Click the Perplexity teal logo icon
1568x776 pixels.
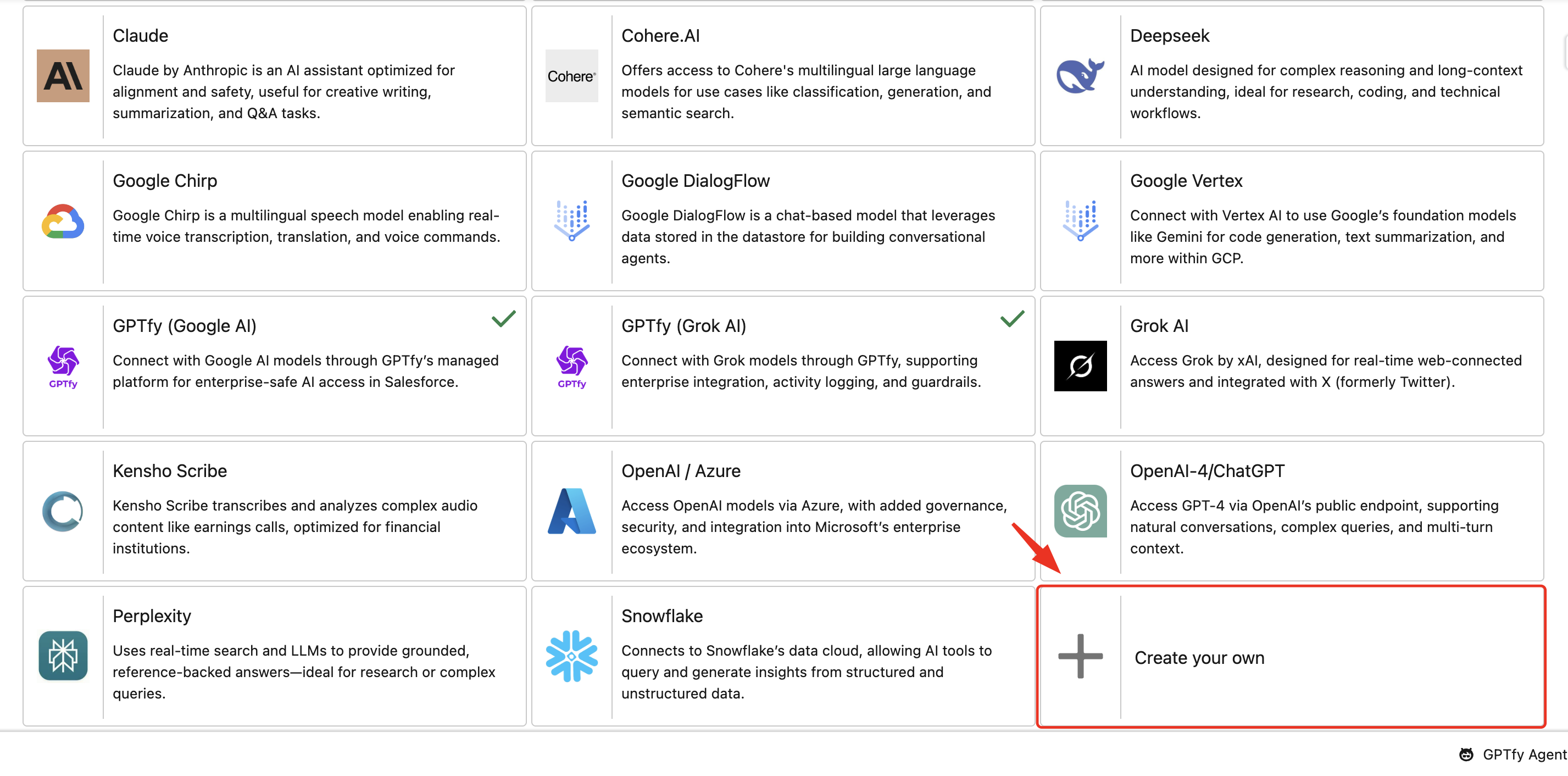coord(63,656)
